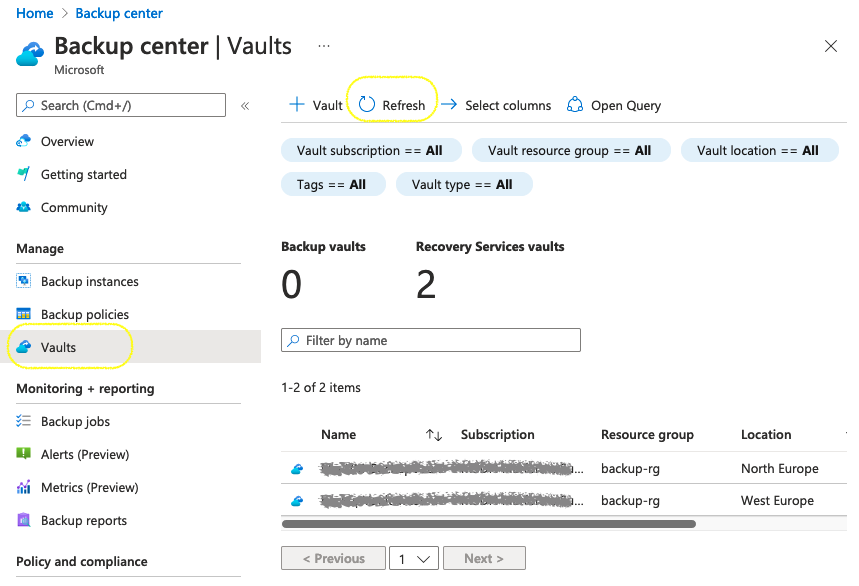The image size is (859, 586).
Task: Click Select columns button
Action: (496, 105)
